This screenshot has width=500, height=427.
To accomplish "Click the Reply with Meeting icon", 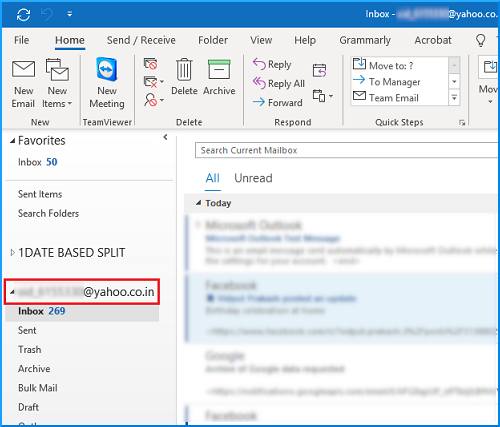I will [x=320, y=70].
